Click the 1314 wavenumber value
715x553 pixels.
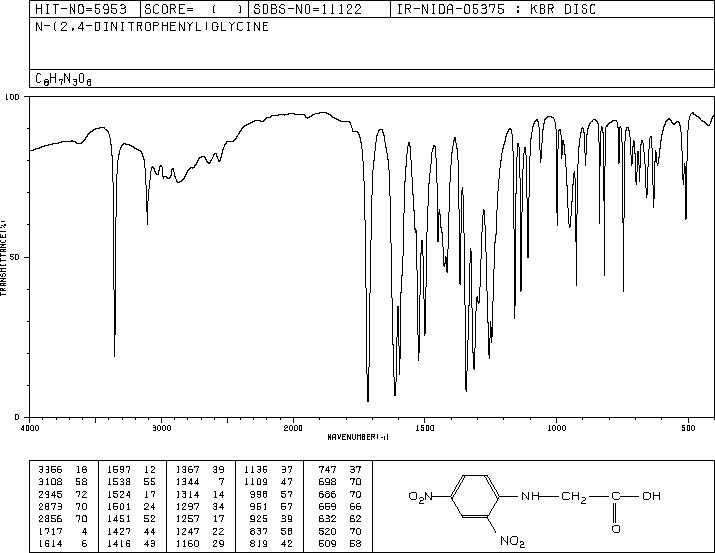point(187,494)
